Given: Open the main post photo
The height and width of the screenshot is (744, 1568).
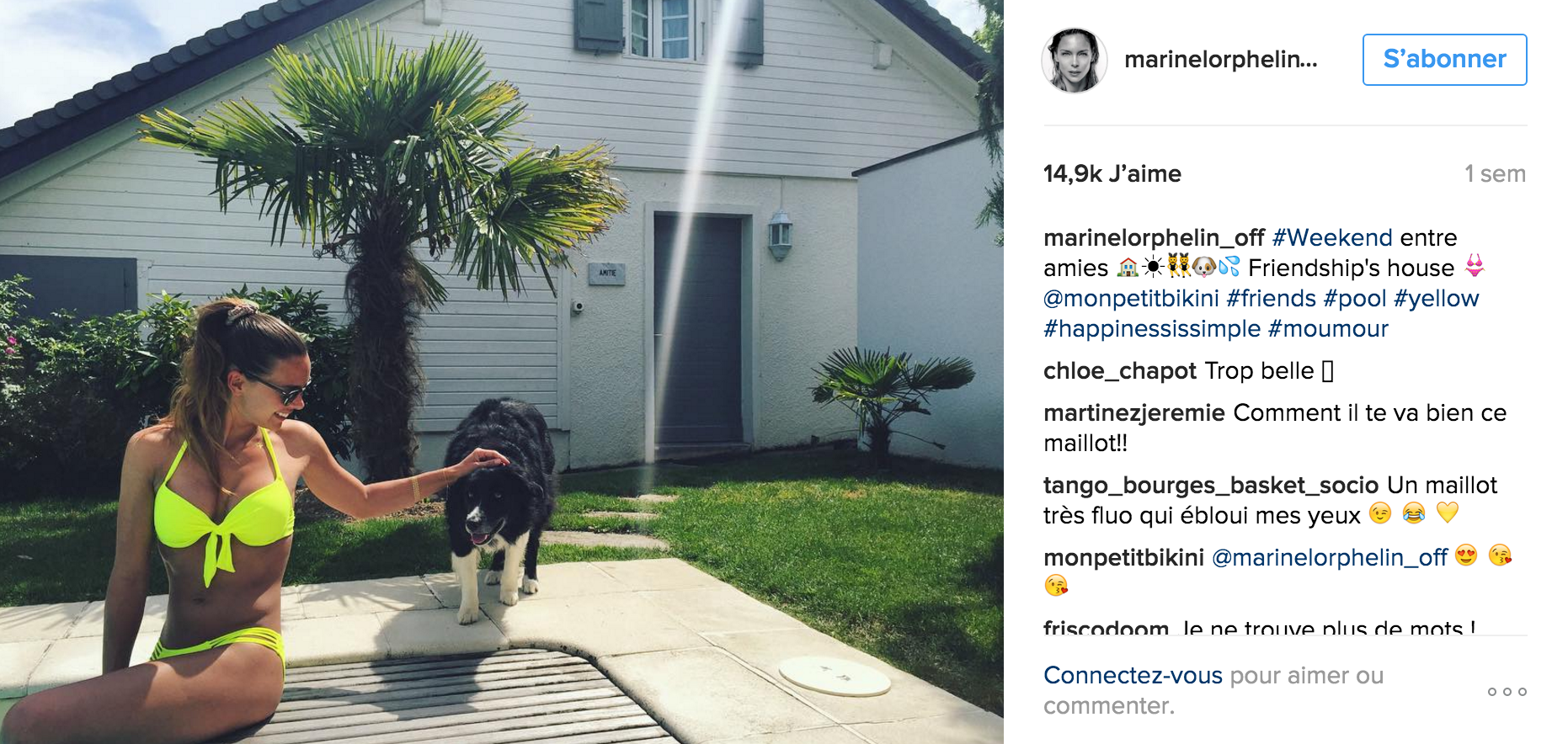Looking at the screenshot, I should (502, 372).
